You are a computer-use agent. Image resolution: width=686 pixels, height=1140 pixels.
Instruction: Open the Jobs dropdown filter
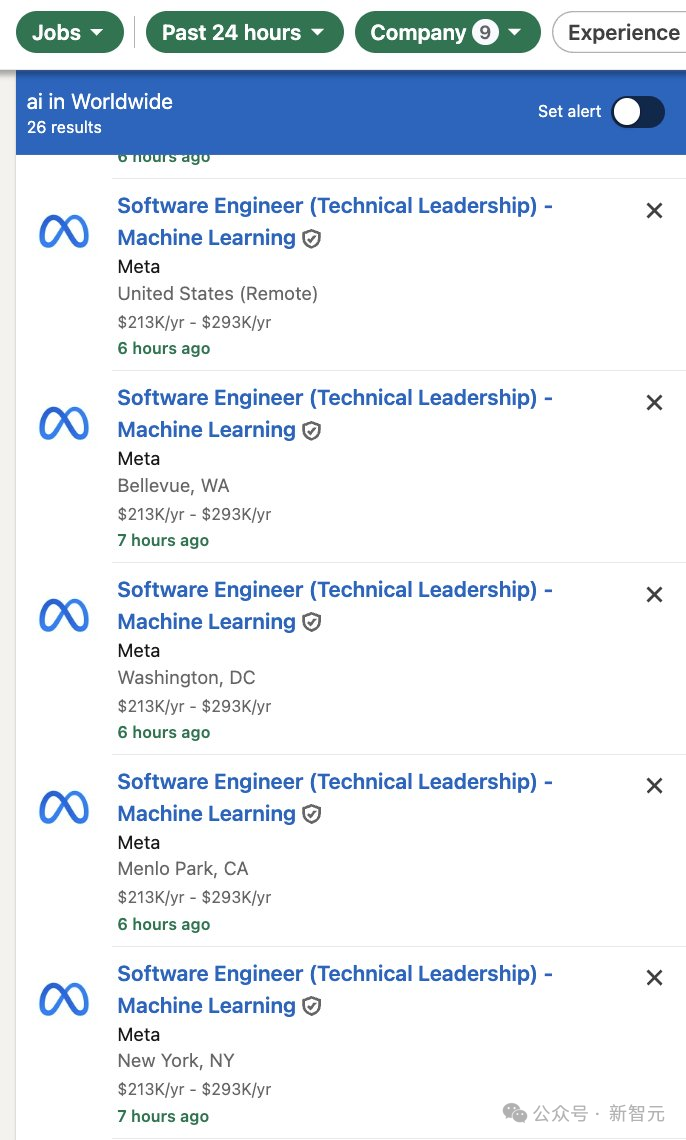70,33
